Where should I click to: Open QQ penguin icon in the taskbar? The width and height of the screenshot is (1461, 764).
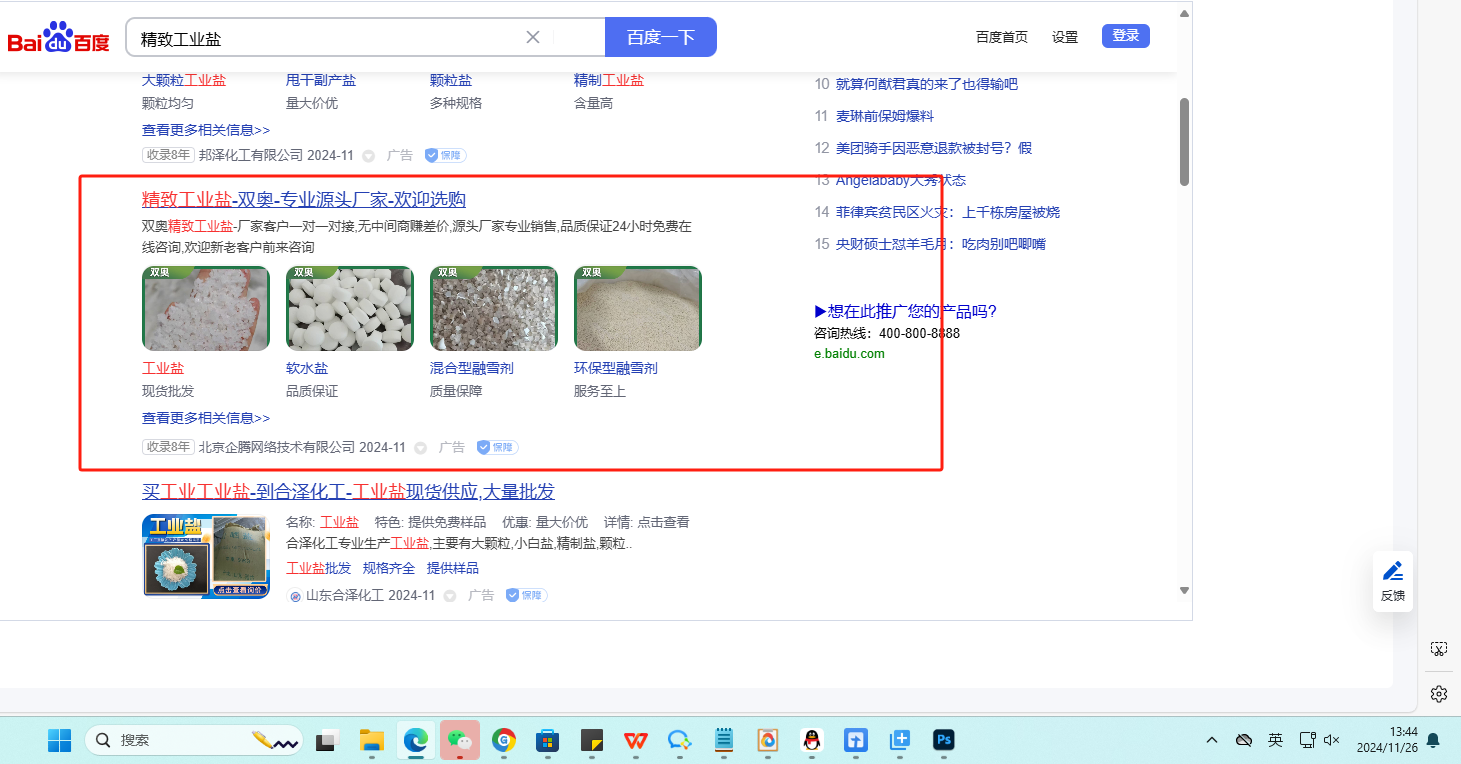coord(812,740)
